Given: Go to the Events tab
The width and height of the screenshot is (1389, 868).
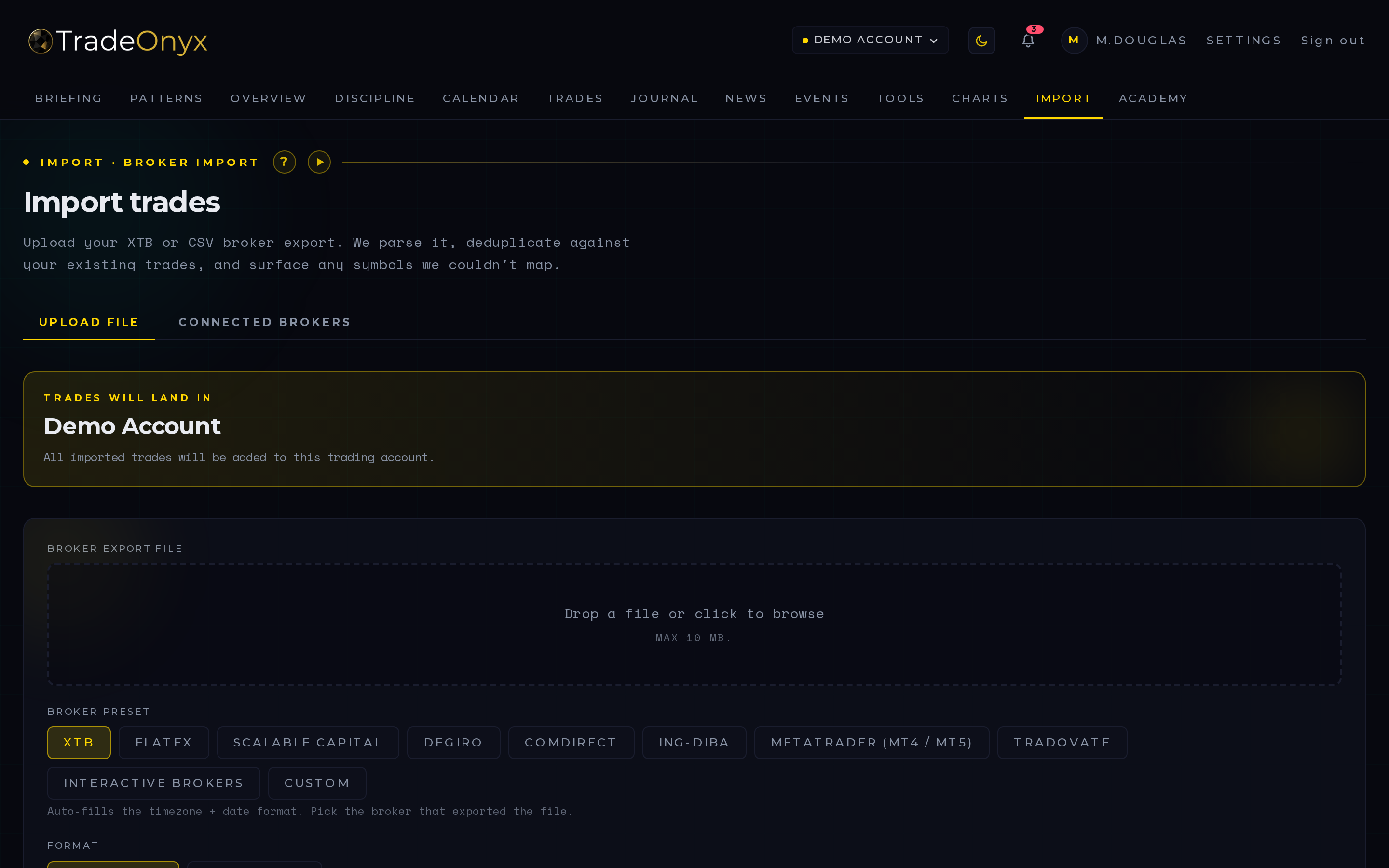Looking at the screenshot, I should pos(821,99).
